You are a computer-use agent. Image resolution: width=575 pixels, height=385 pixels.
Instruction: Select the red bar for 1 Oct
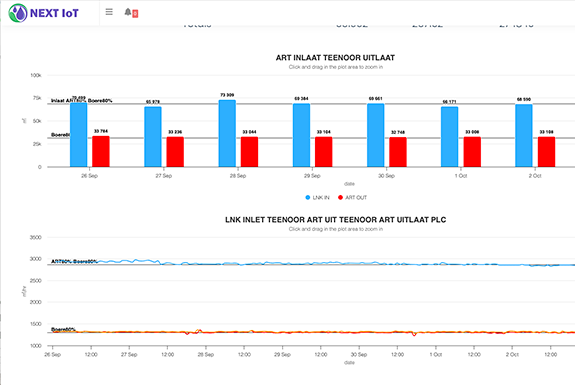[472, 152]
